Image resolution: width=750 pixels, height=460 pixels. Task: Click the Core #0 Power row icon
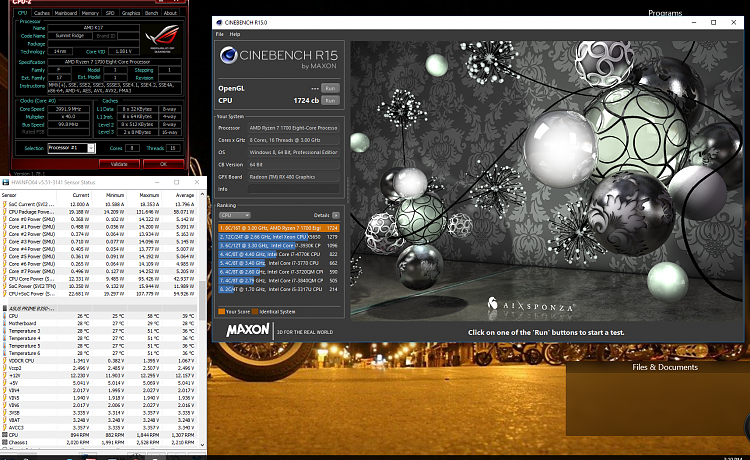tap(5, 219)
